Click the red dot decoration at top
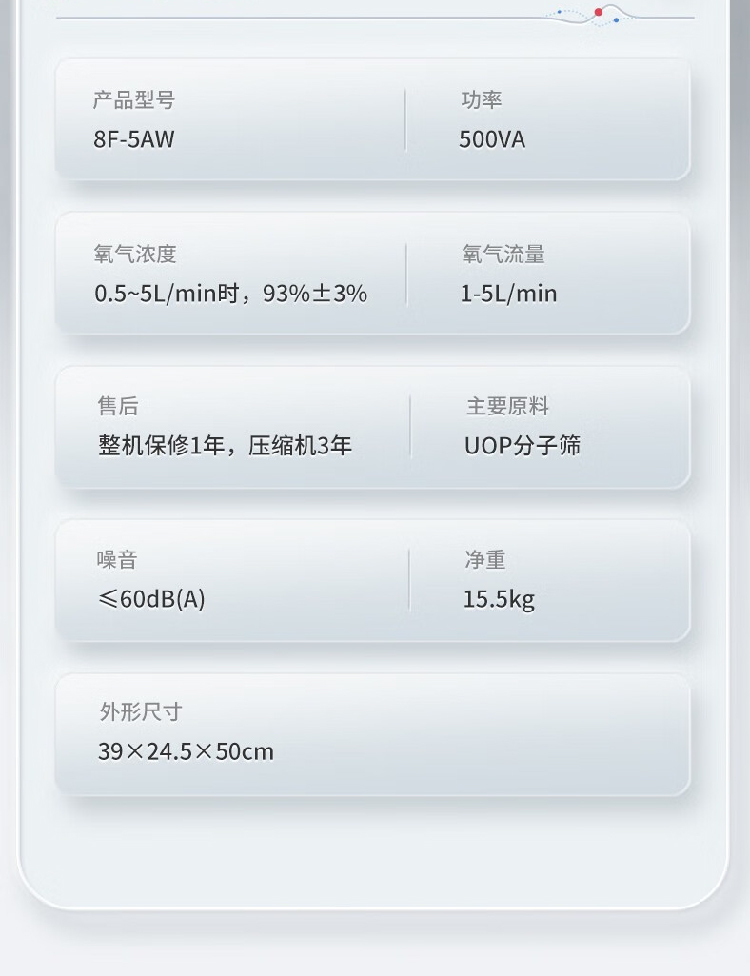 tap(599, 13)
